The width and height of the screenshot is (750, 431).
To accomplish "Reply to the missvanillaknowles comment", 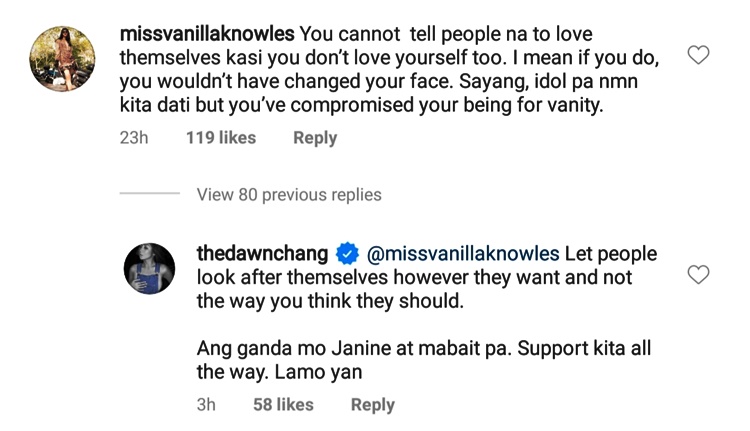I will click(x=315, y=138).
